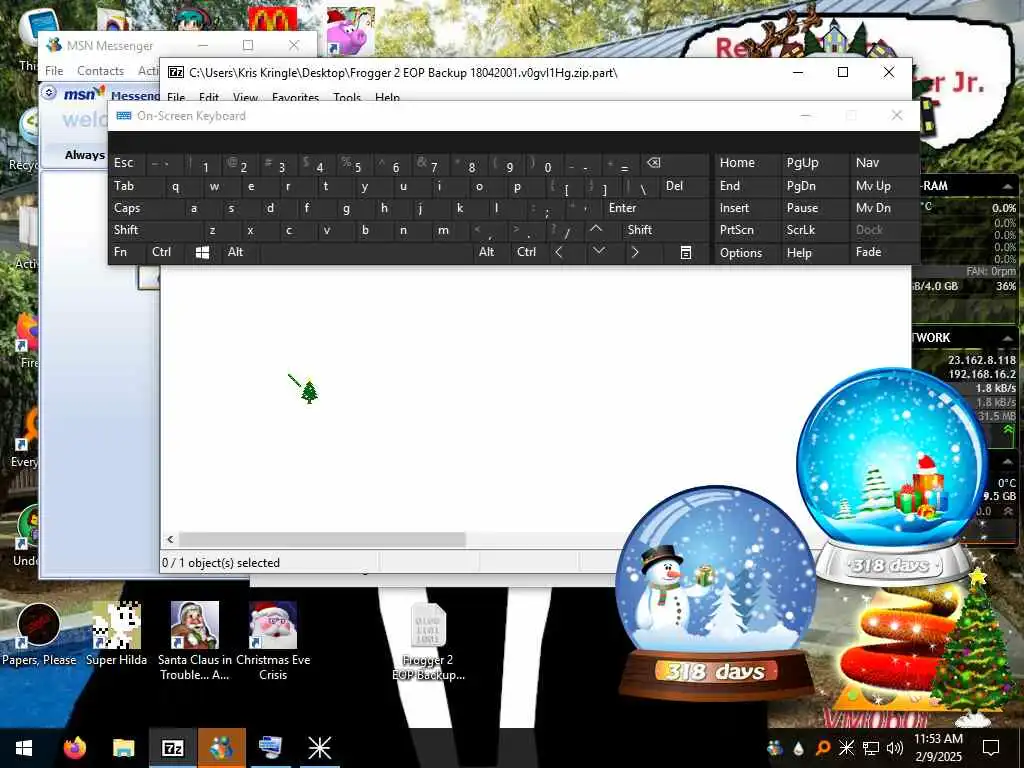Click the 7-Zip horizontal scrollbar thumb
The width and height of the screenshot is (1024, 768).
(x=322, y=539)
